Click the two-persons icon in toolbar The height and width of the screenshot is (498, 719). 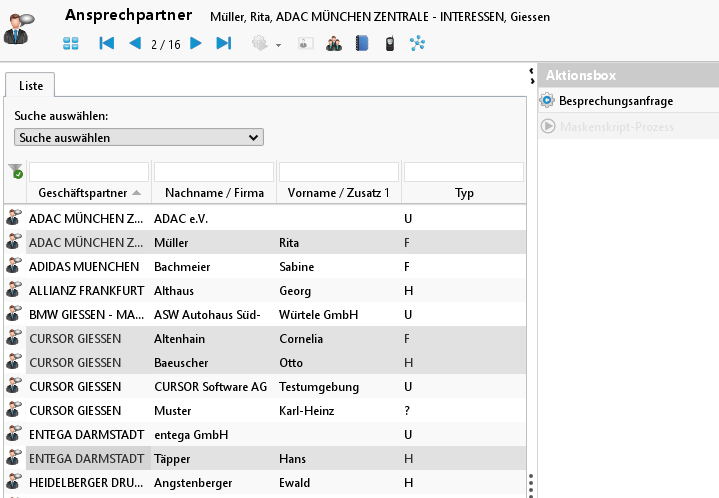334,43
